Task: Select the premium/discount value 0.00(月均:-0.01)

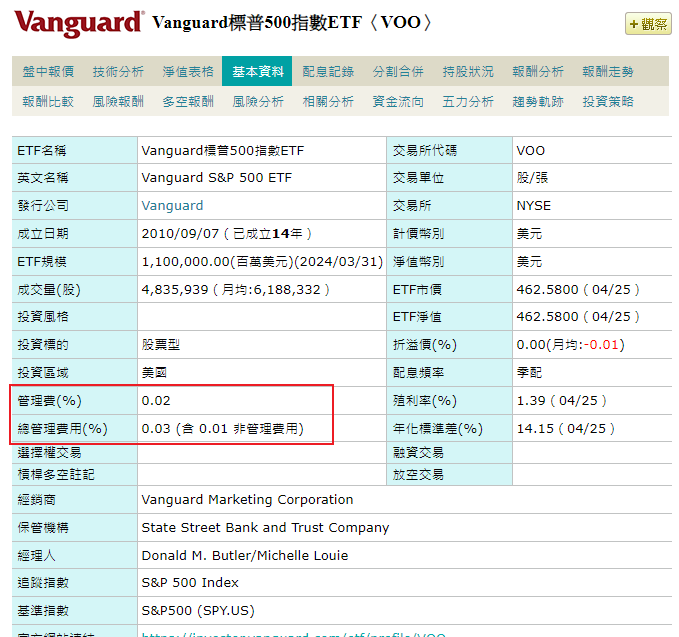Action: (x=570, y=345)
